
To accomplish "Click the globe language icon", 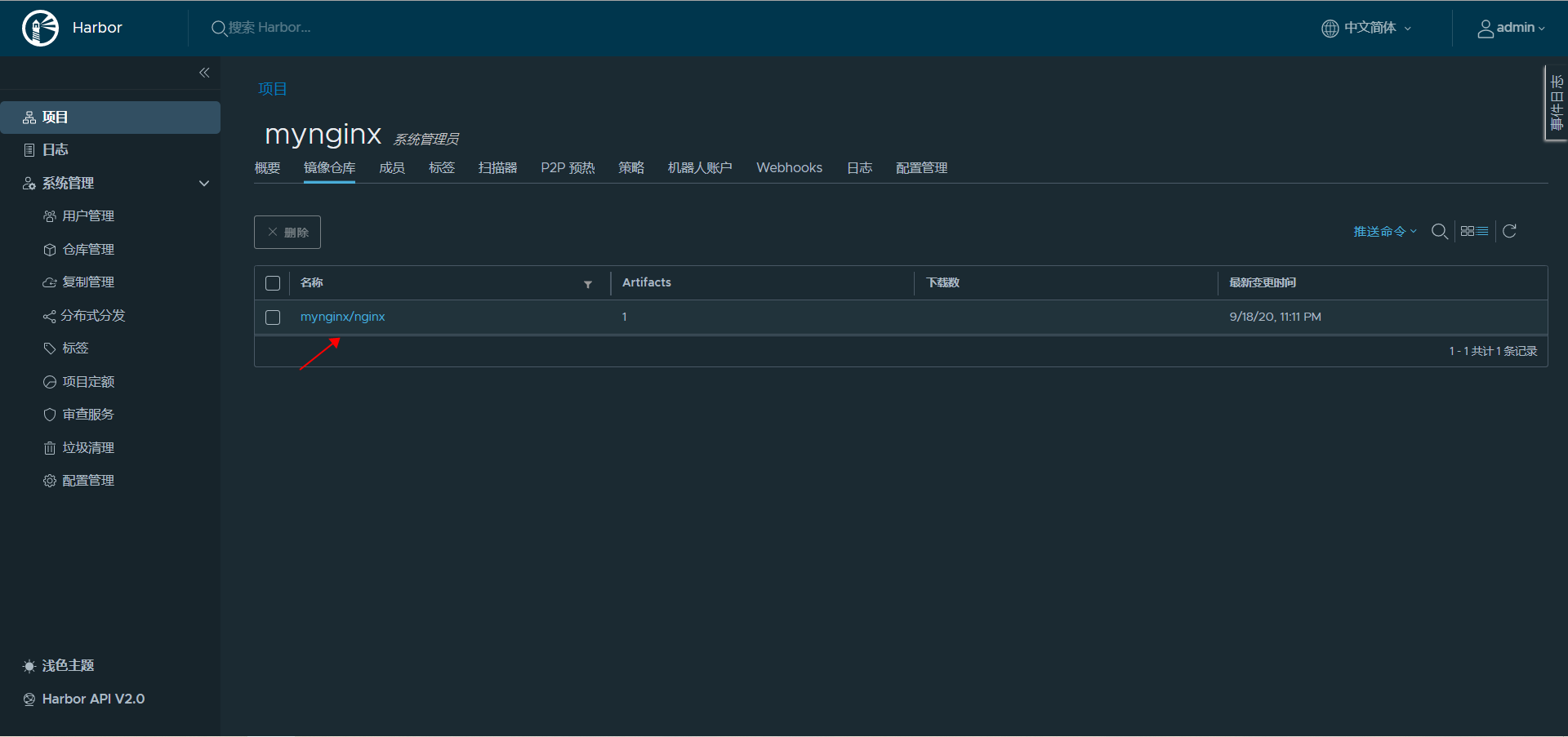I will point(1330,29).
